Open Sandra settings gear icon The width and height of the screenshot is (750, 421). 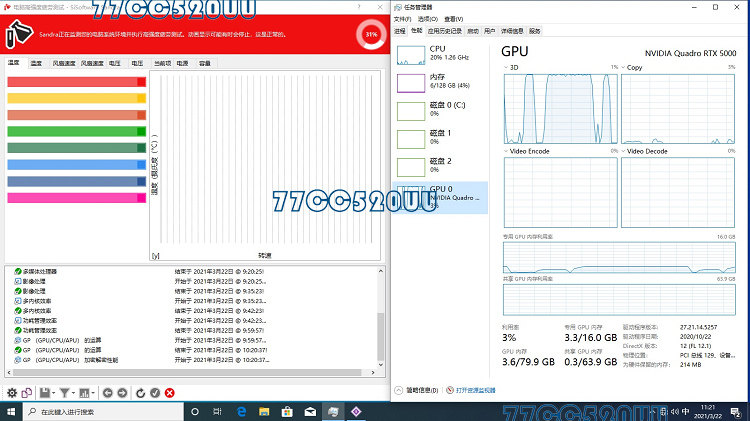(12, 393)
